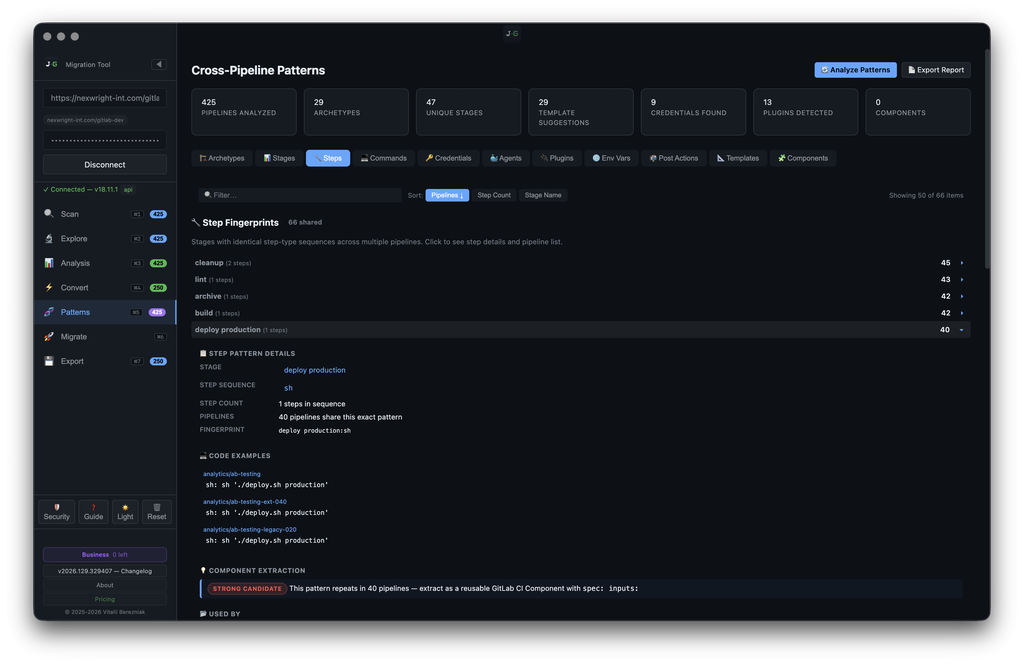Open the Security shield button

coord(57,511)
